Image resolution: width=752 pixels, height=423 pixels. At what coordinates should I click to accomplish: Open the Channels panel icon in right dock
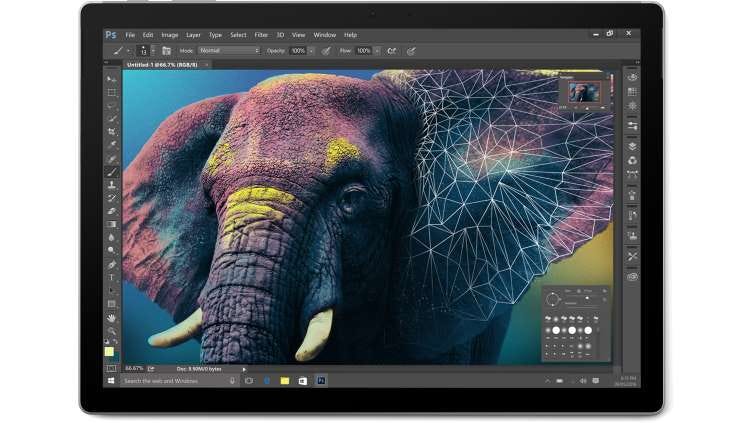tap(633, 160)
